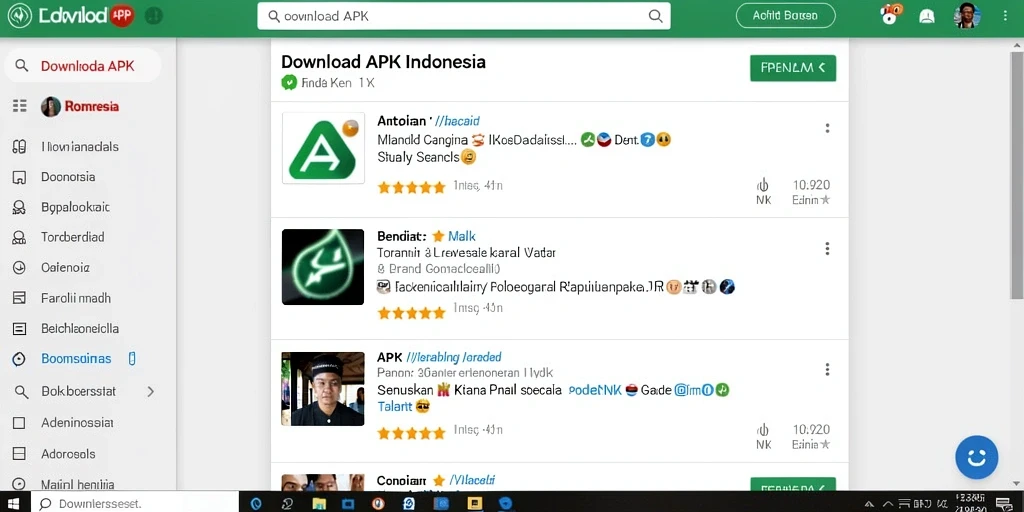1024x512 pixels.
Task: Open the notifications bell icon in header
Action: pos(927,16)
